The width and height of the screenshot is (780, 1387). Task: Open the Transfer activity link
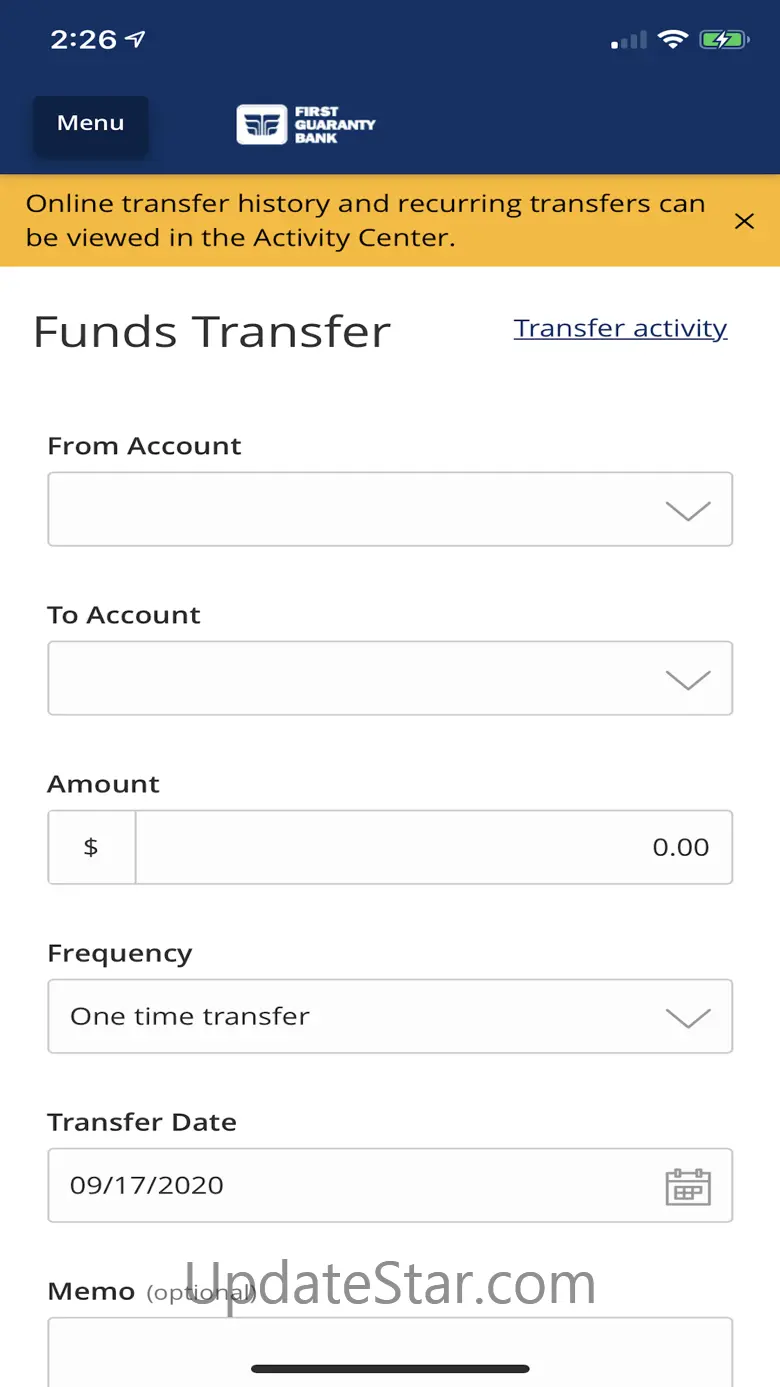point(620,328)
